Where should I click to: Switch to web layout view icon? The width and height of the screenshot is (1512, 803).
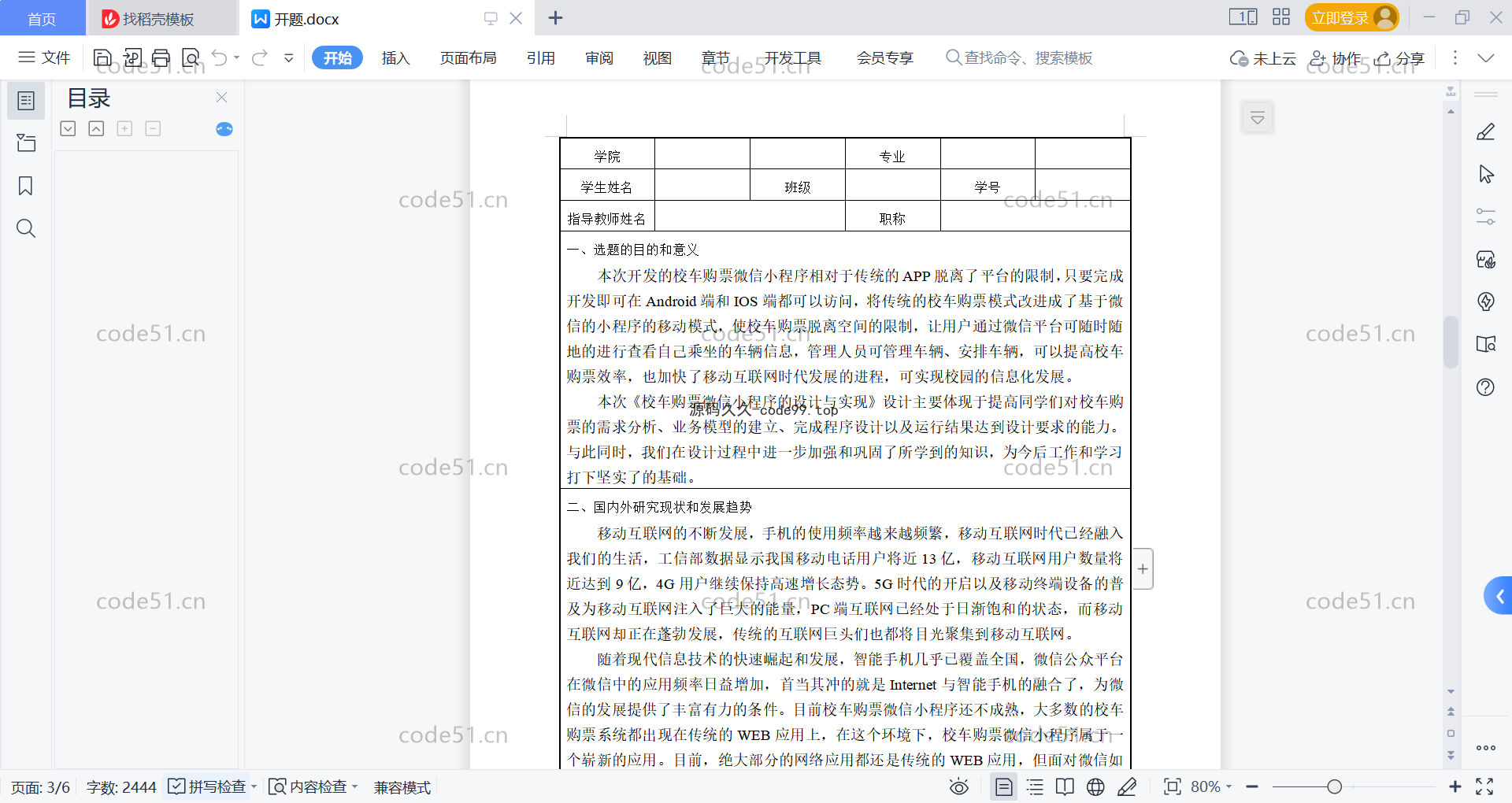coord(1095,786)
